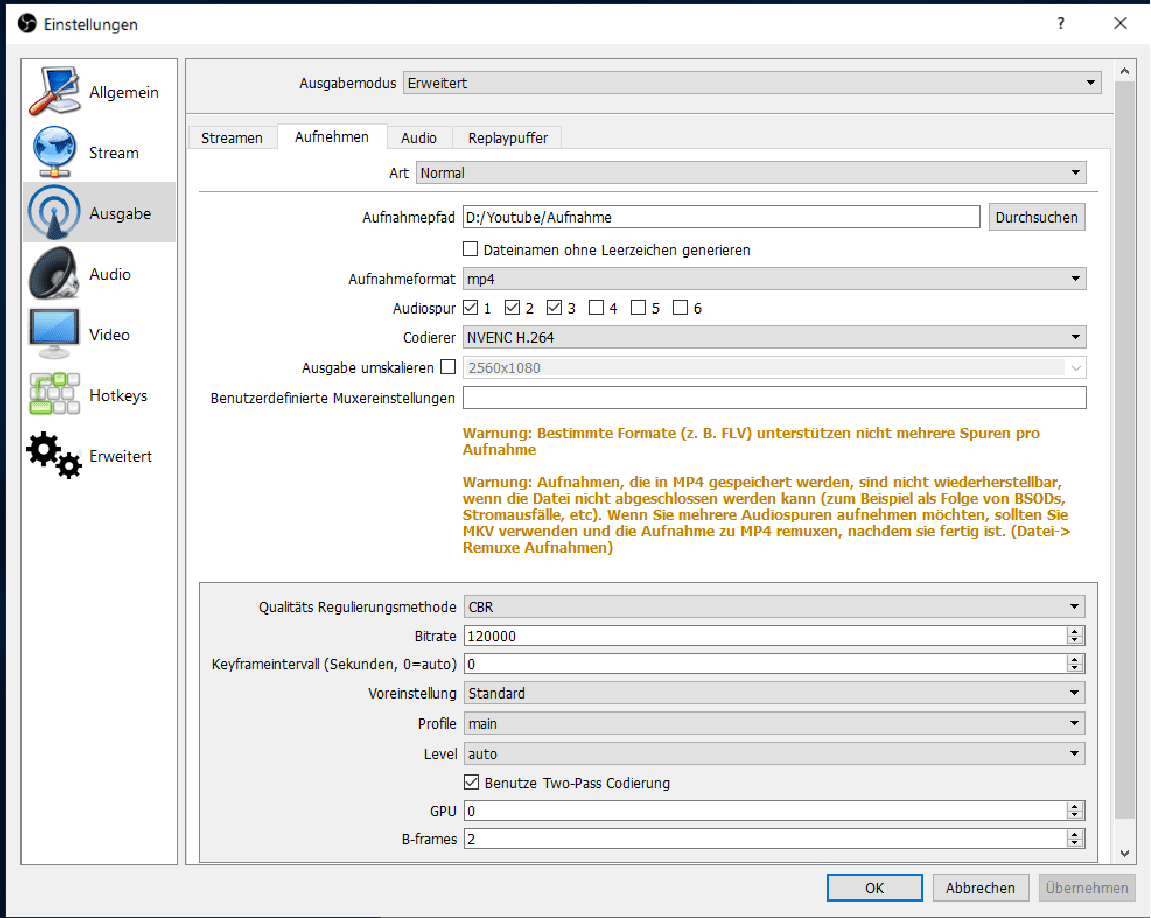Uncheck Audiospur 2 checkbox
This screenshot has height=918, width=1151.
click(512, 307)
